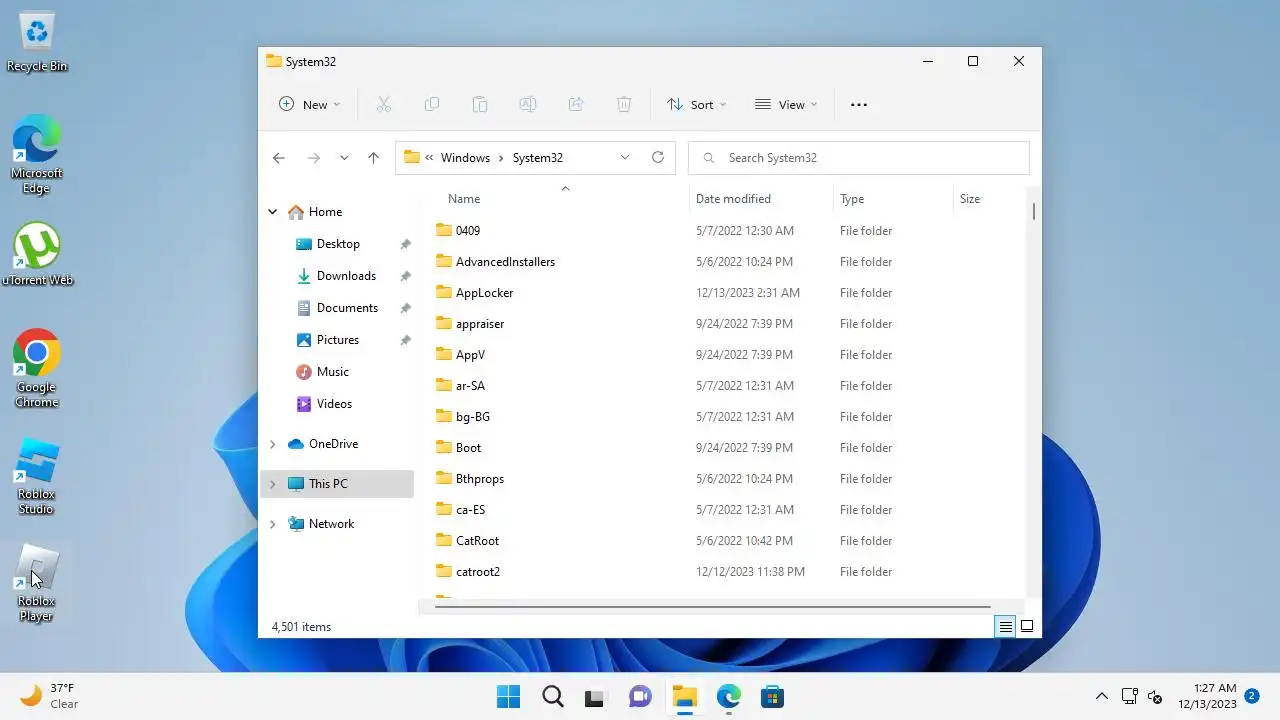Image resolution: width=1280 pixels, height=720 pixels.
Task: Open Chat app on taskbar
Action: (x=640, y=696)
